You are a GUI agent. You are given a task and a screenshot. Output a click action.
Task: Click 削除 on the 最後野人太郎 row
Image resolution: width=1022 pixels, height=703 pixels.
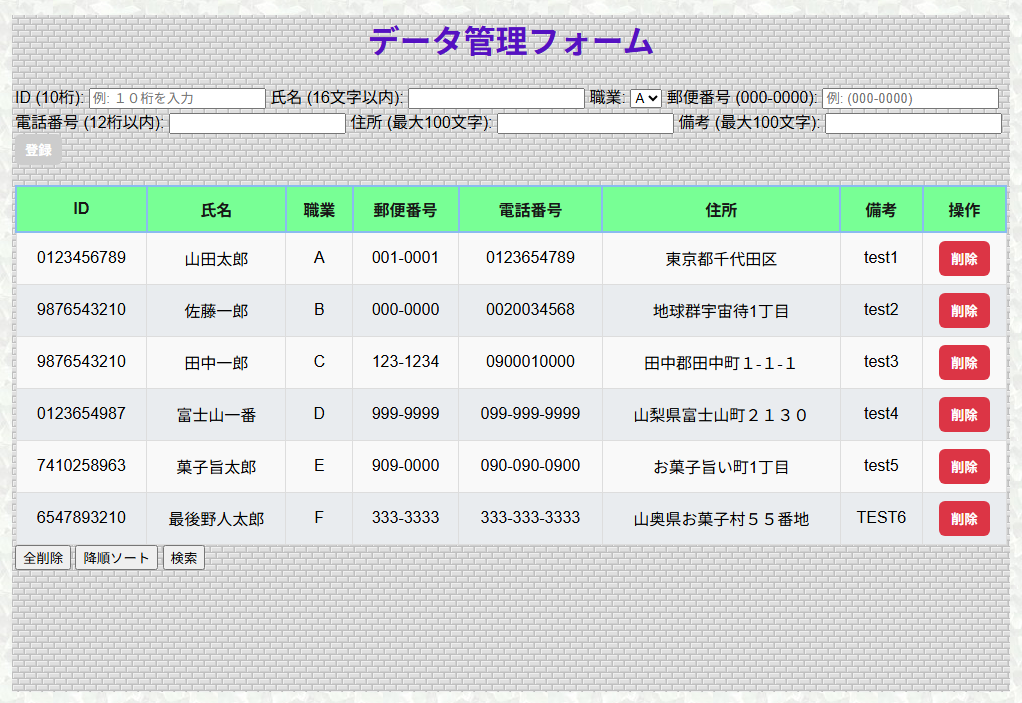pyautogui.click(x=963, y=519)
